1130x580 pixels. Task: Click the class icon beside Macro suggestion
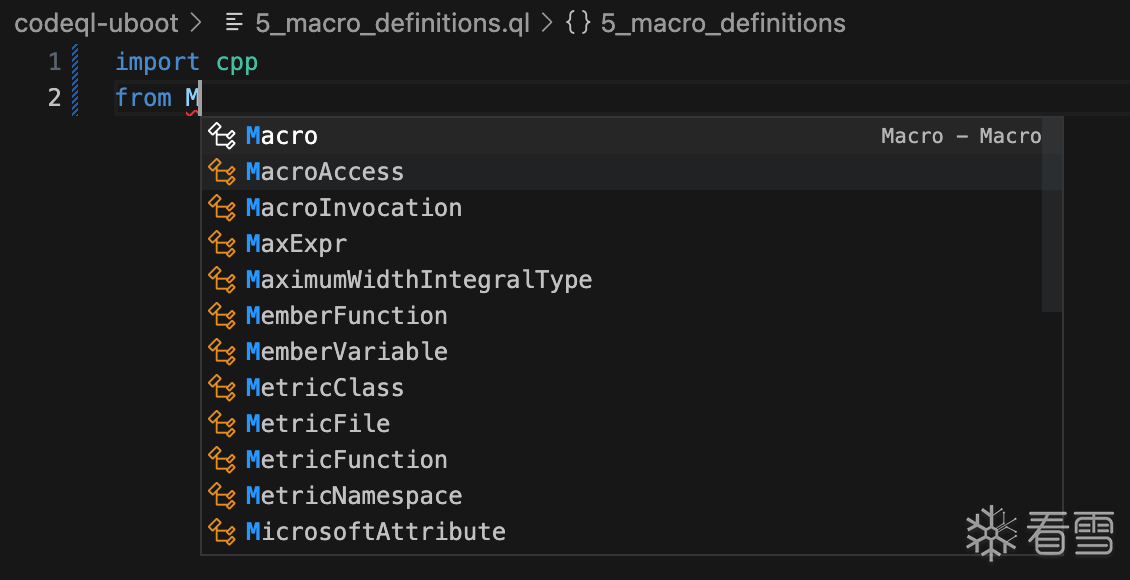(x=221, y=136)
